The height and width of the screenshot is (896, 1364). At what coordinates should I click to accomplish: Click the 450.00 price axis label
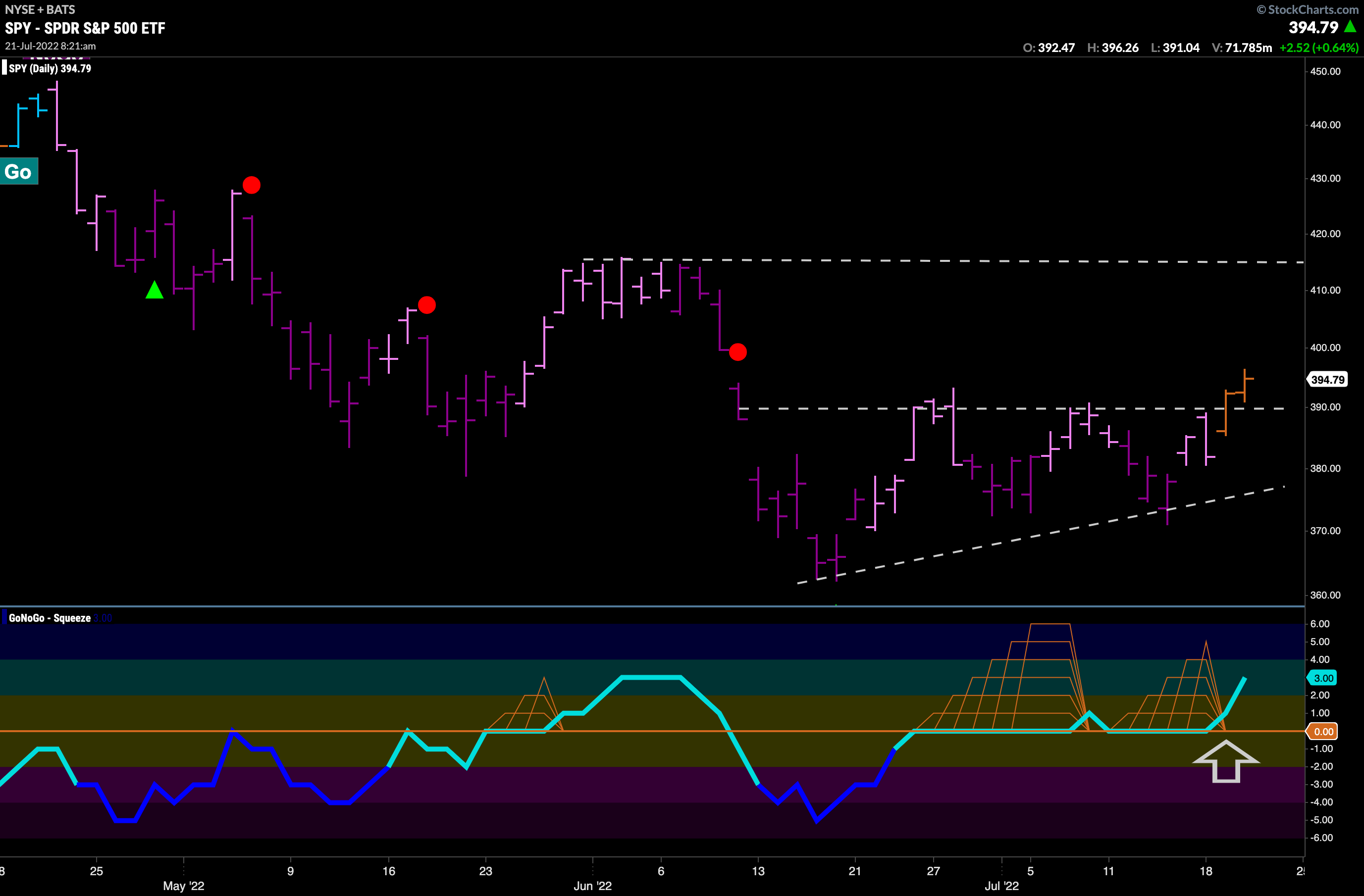pyautogui.click(x=1325, y=72)
